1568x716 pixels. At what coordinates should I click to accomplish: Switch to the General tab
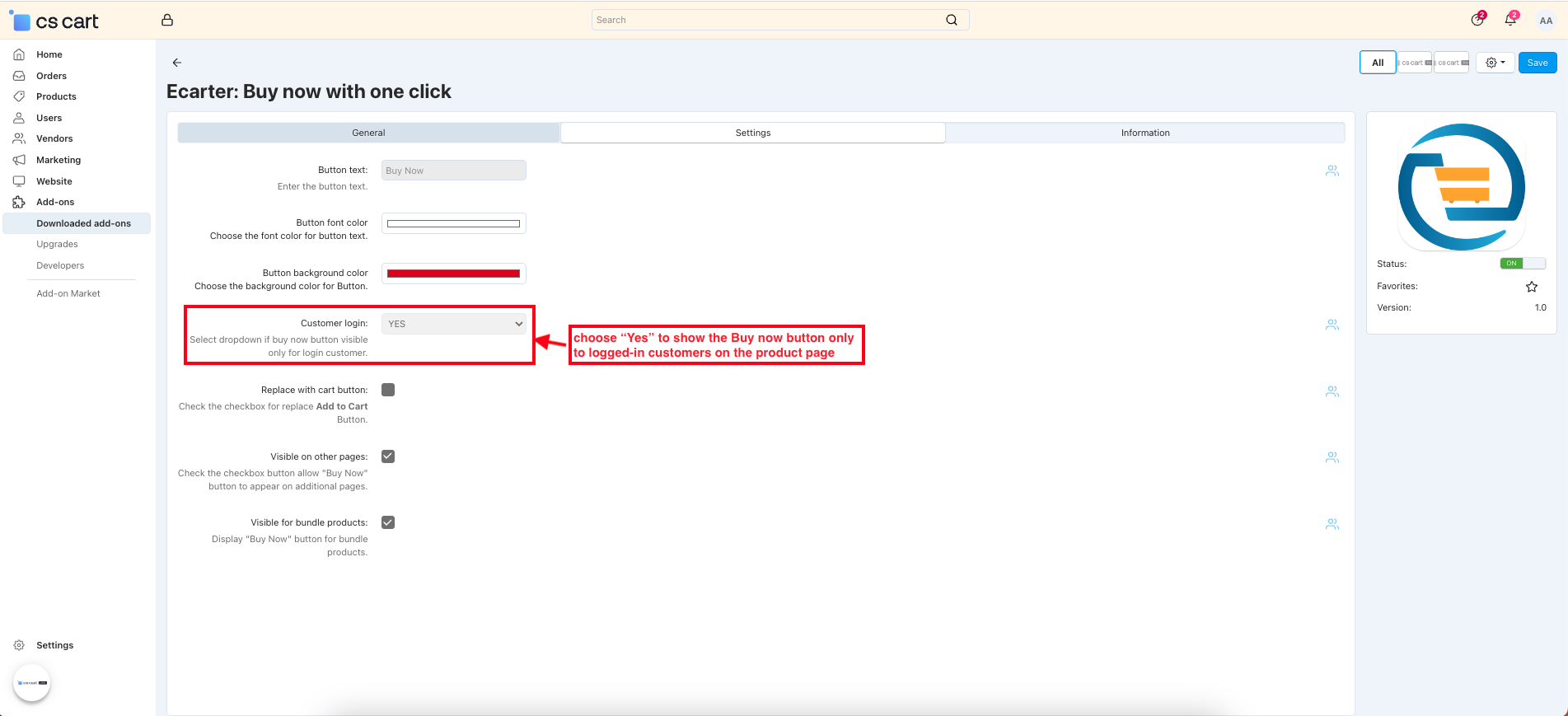click(368, 133)
